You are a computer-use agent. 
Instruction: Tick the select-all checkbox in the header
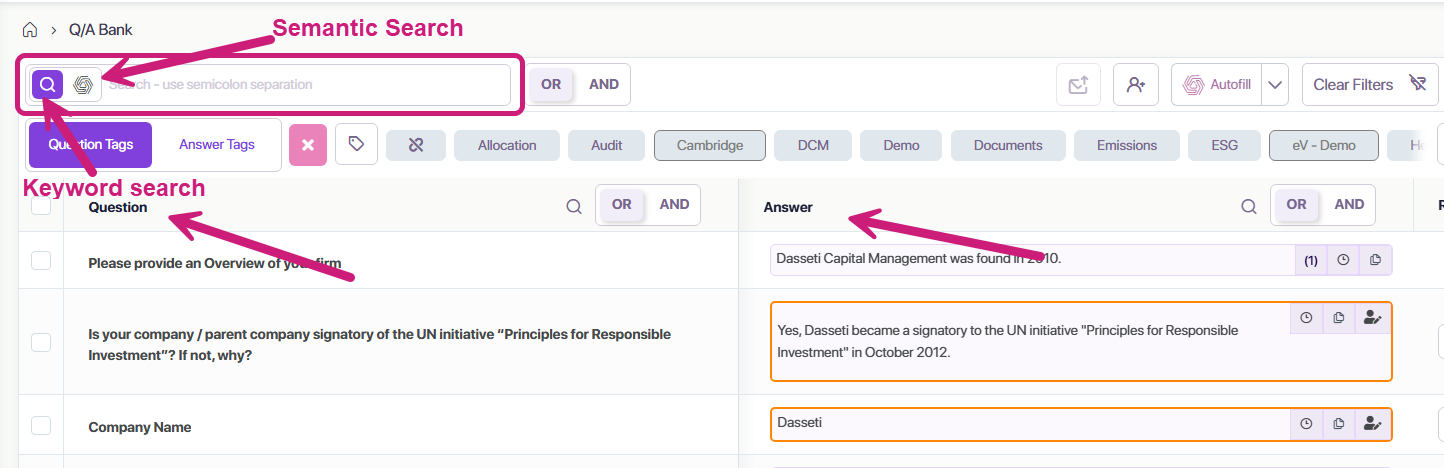coord(41,206)
